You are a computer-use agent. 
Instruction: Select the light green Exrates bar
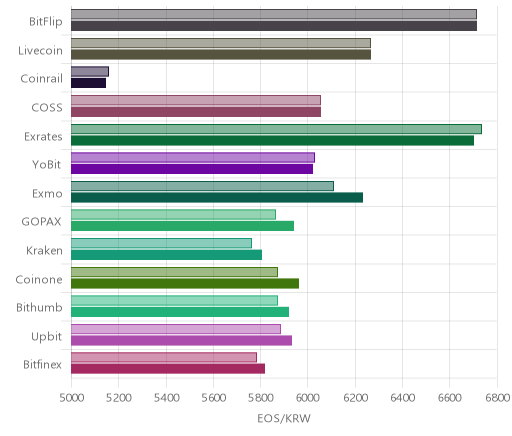tap(276, 129)
